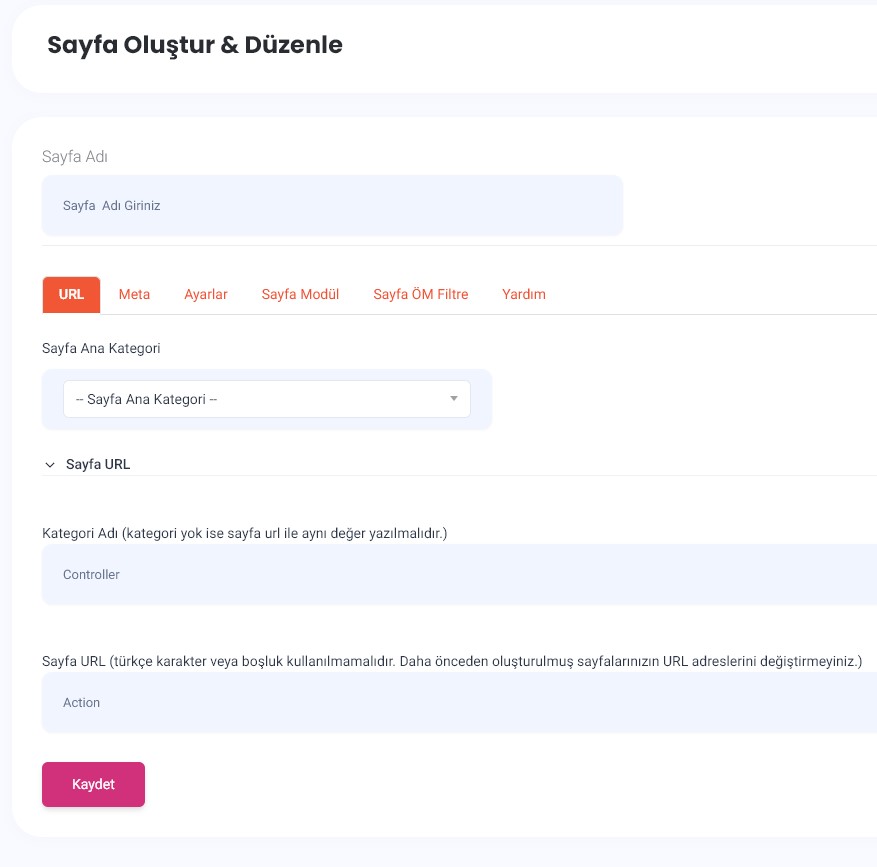This screenshot has width=877, height=867.
Task: Click the Sayfa Adı label above the name field
Action: point(74,157)
